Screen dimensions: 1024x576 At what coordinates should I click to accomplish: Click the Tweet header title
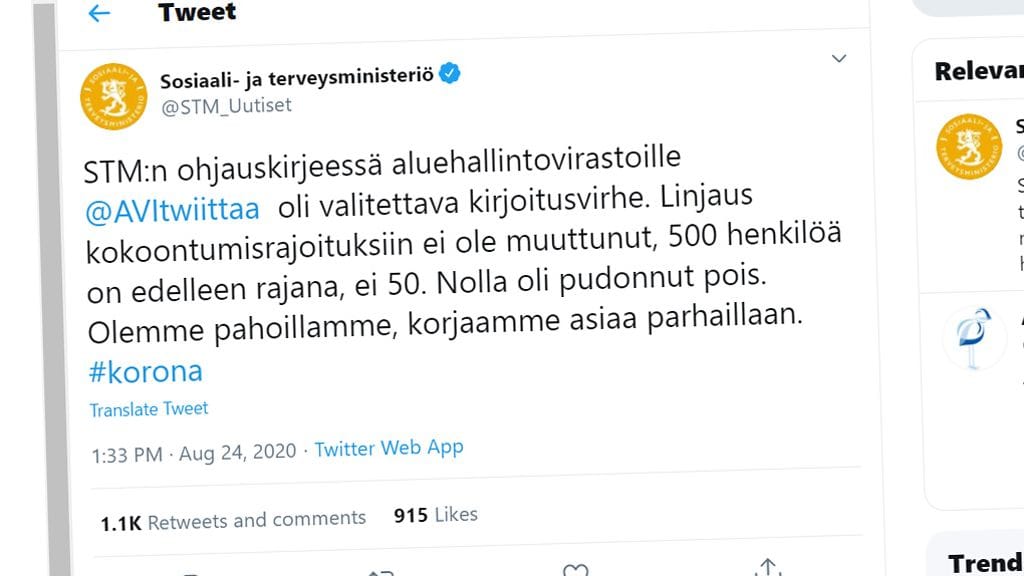(x=197, y=12)
